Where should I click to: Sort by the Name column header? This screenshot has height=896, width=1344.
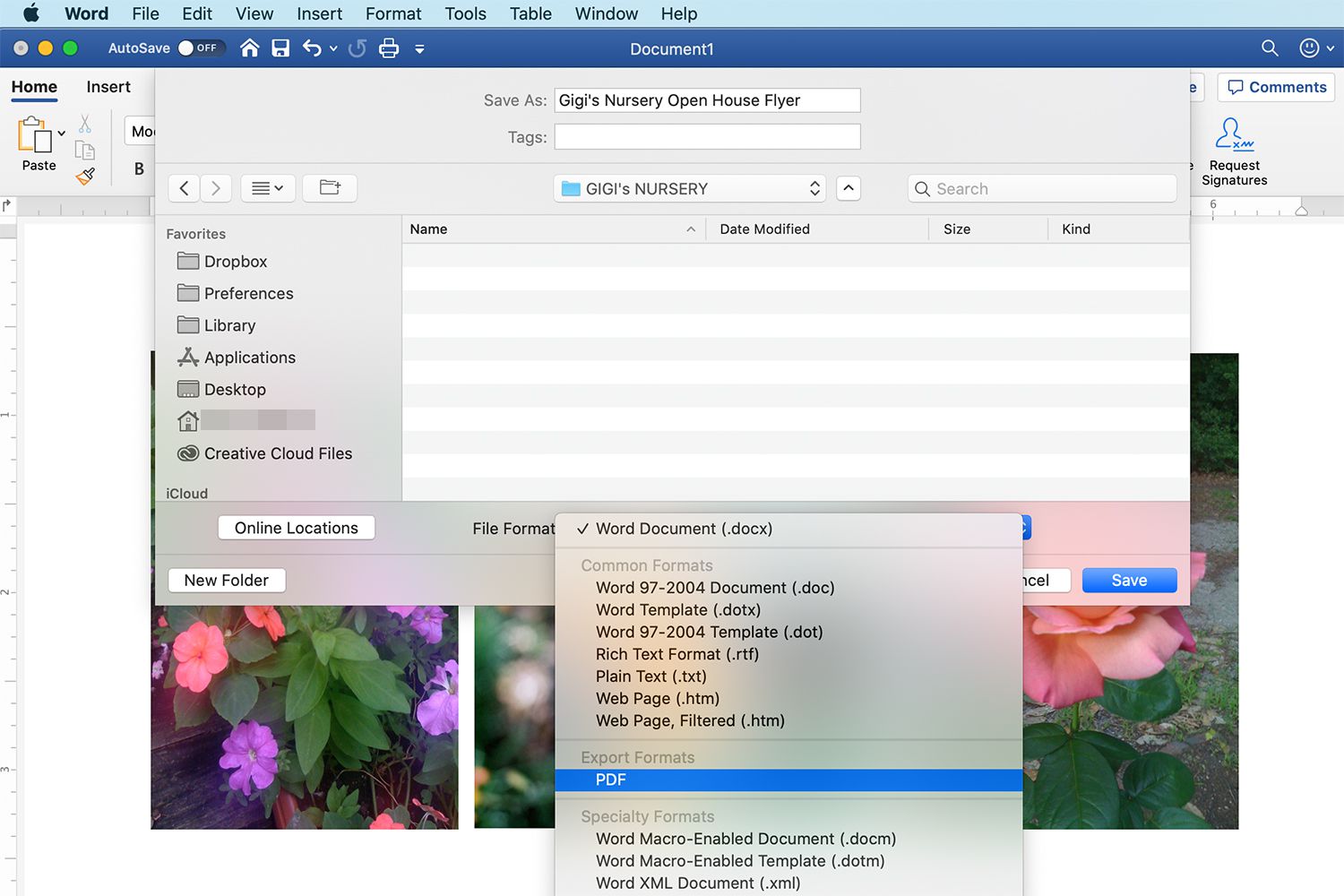(553, 229)
